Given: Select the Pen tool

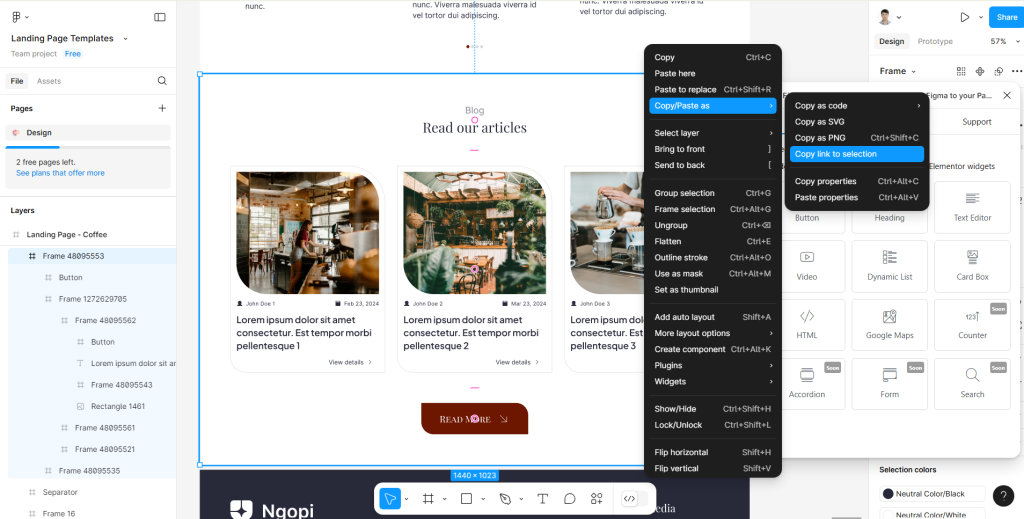Looking at the screenshot, I should click(505, 499).
